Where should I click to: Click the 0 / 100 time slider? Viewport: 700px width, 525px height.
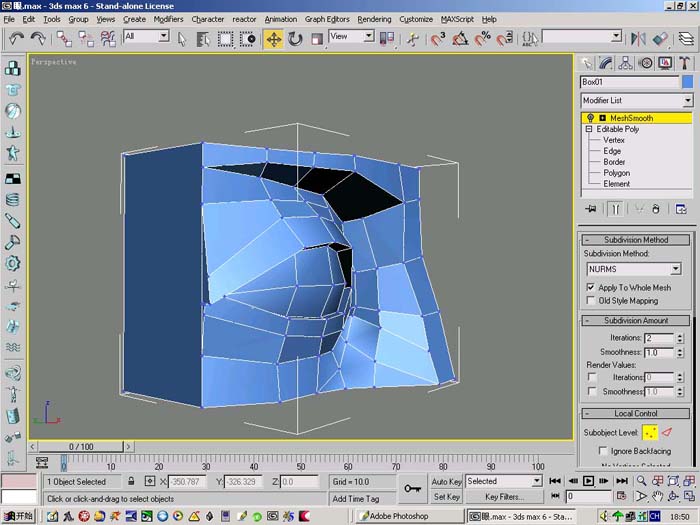tap(81, 446)
